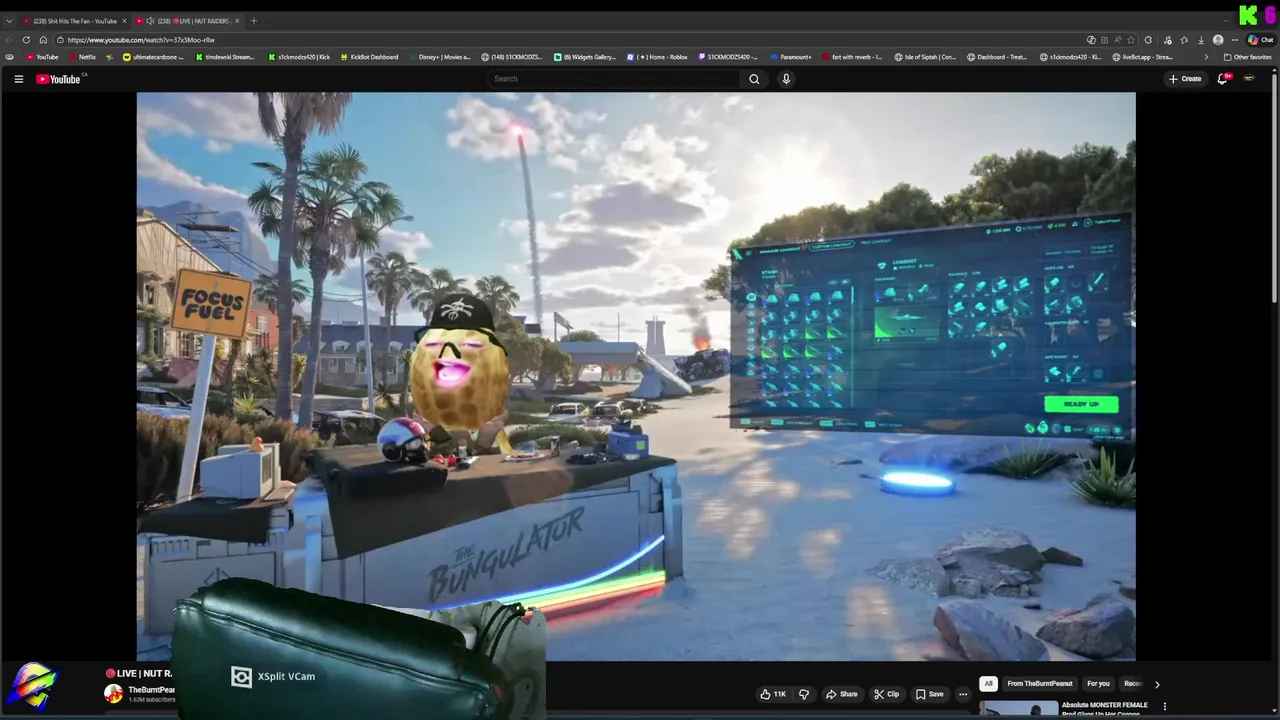The width and height of the screenshot is (1280, 720).
Task: Open the YouTube account avatar menu
Action: point(1249,79)
